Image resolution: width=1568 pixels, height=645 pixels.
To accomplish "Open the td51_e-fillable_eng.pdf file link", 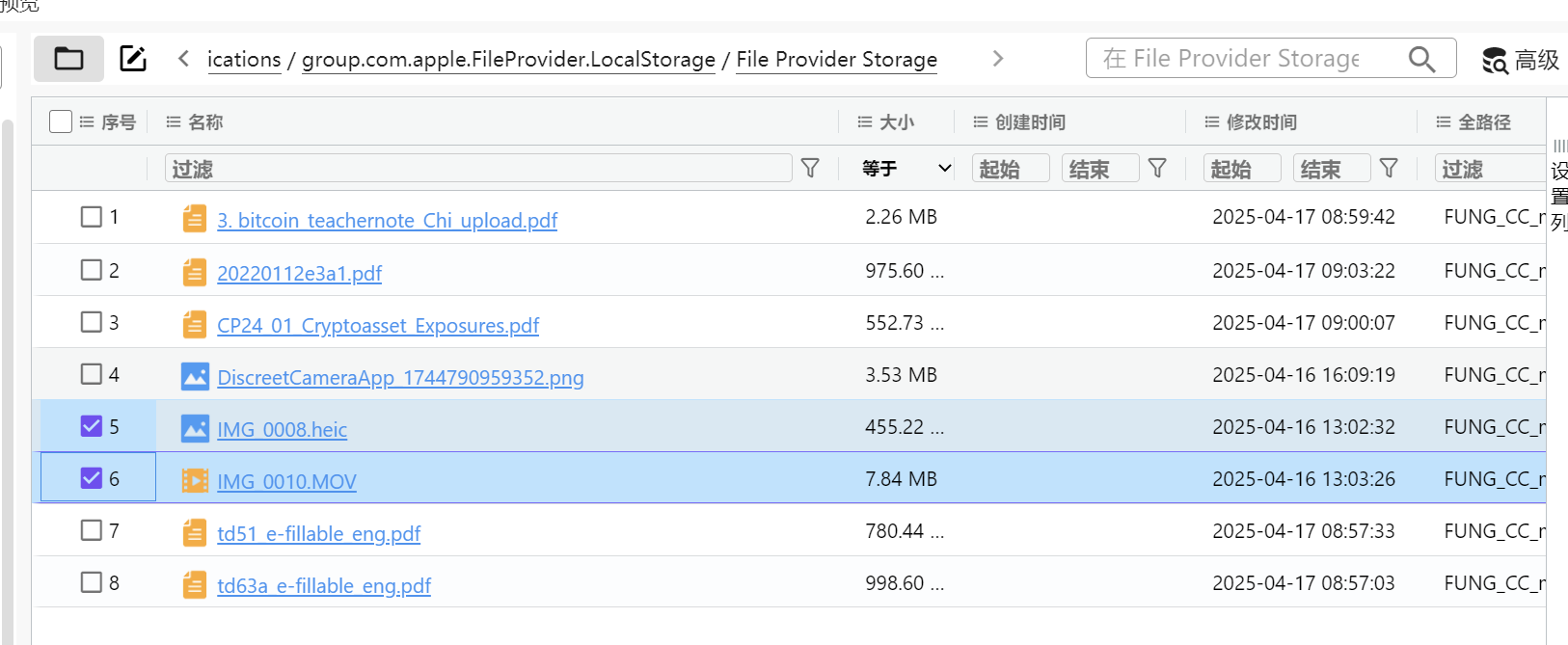I will tap(318, 533).
